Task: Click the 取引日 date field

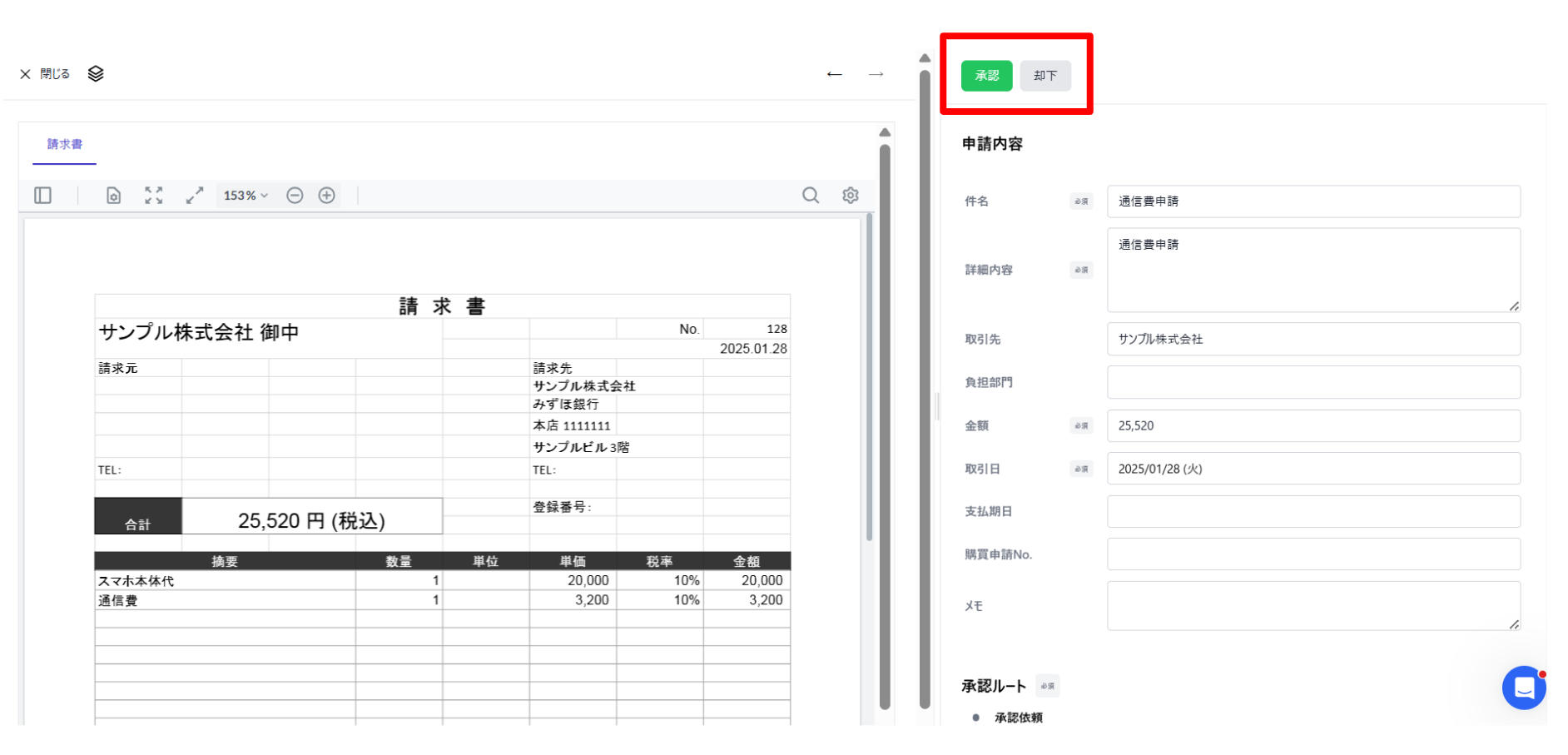Action: [1313, 469]
